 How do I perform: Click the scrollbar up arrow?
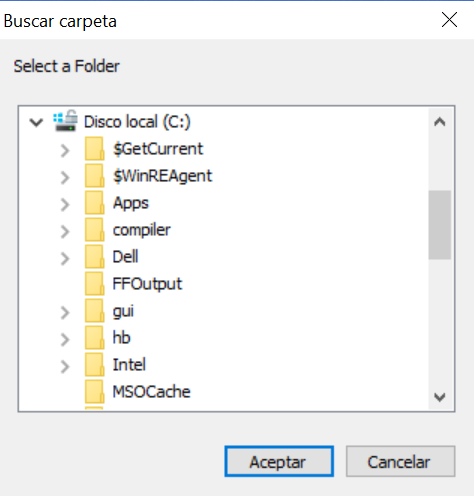440,122
